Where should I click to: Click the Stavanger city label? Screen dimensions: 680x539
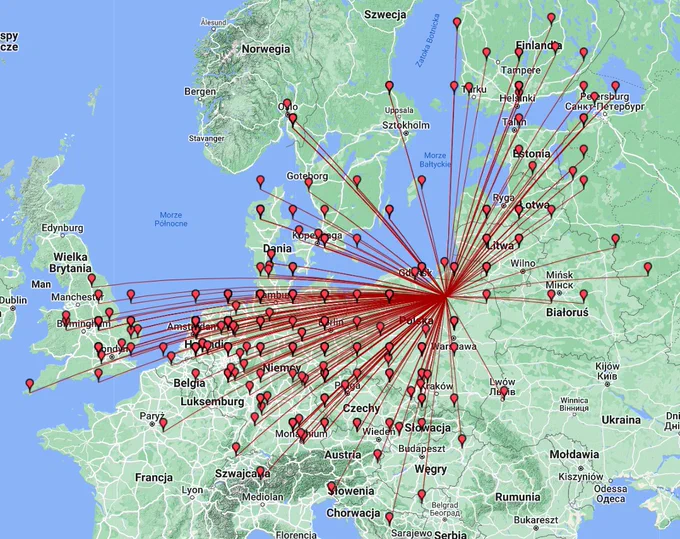206,138
